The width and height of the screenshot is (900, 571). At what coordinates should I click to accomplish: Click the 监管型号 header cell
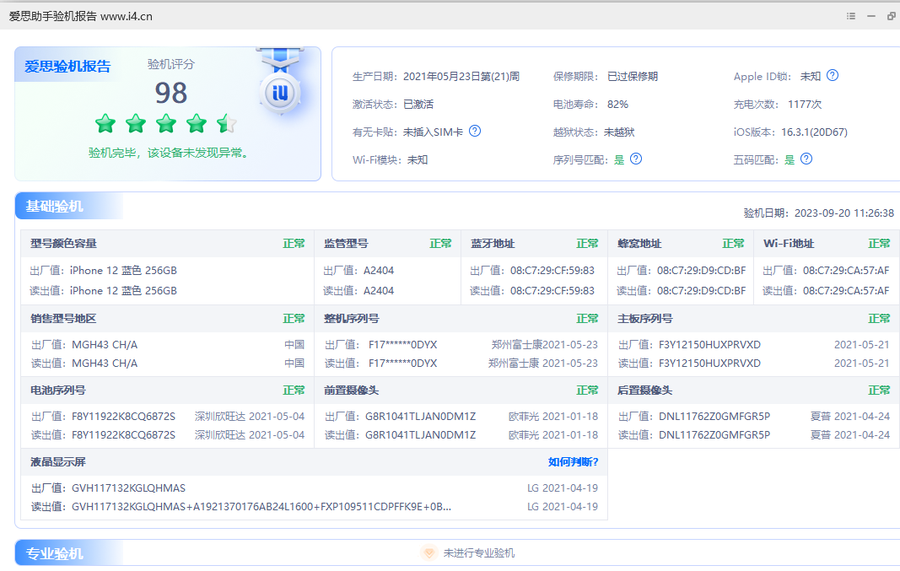[387, 243]
